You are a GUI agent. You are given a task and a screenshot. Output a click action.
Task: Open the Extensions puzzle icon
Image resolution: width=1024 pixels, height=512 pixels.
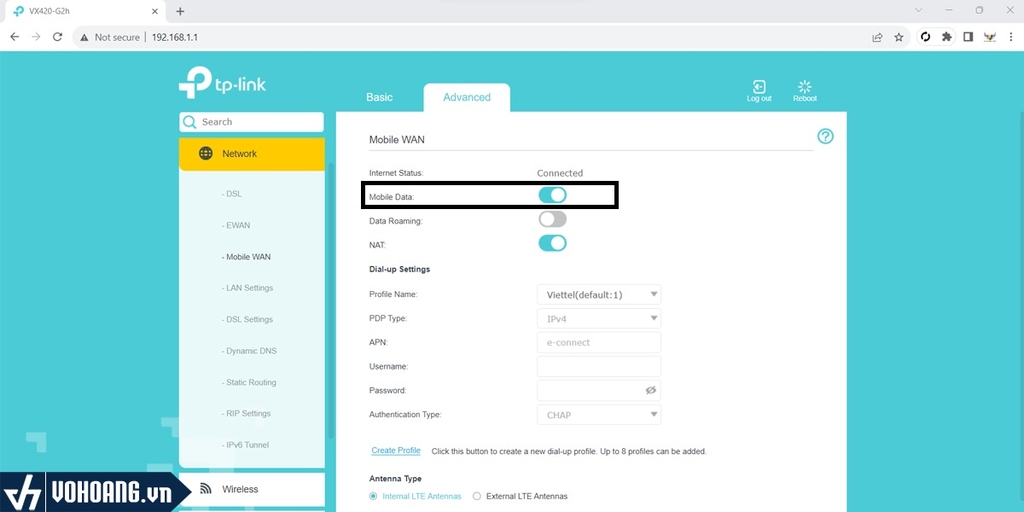point(946,37)
